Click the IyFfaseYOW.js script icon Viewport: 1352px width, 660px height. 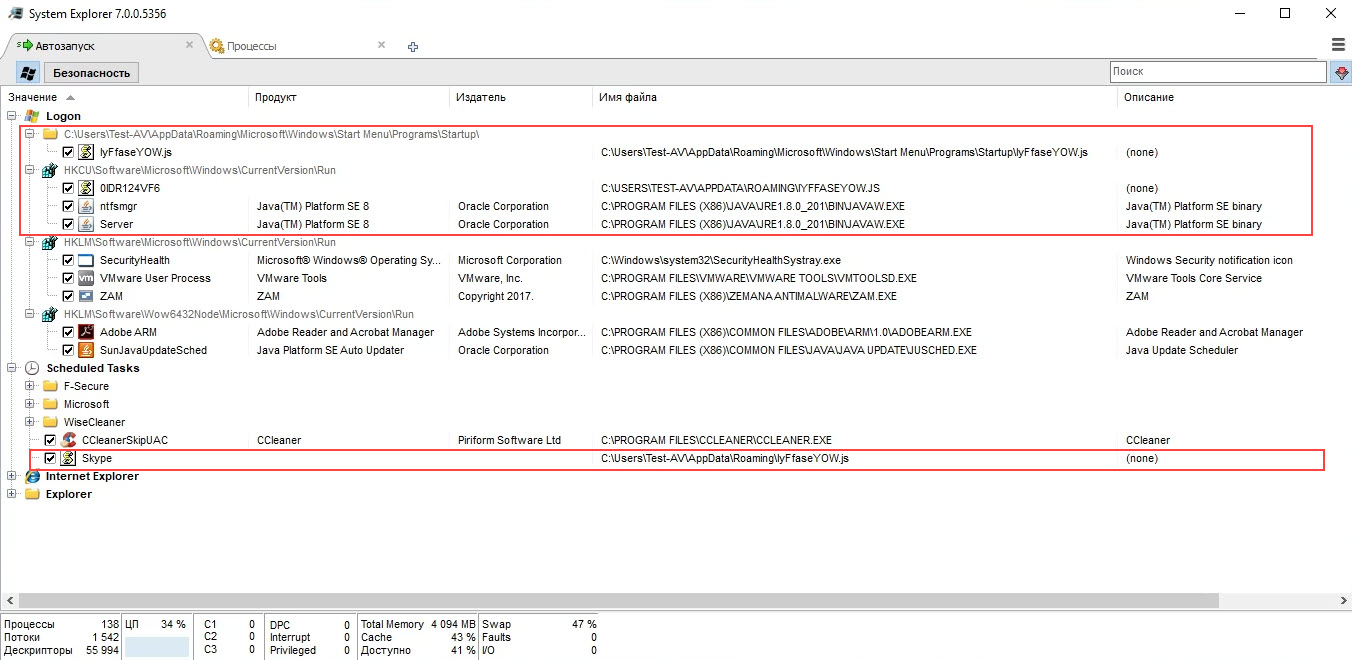pos(86,152)
